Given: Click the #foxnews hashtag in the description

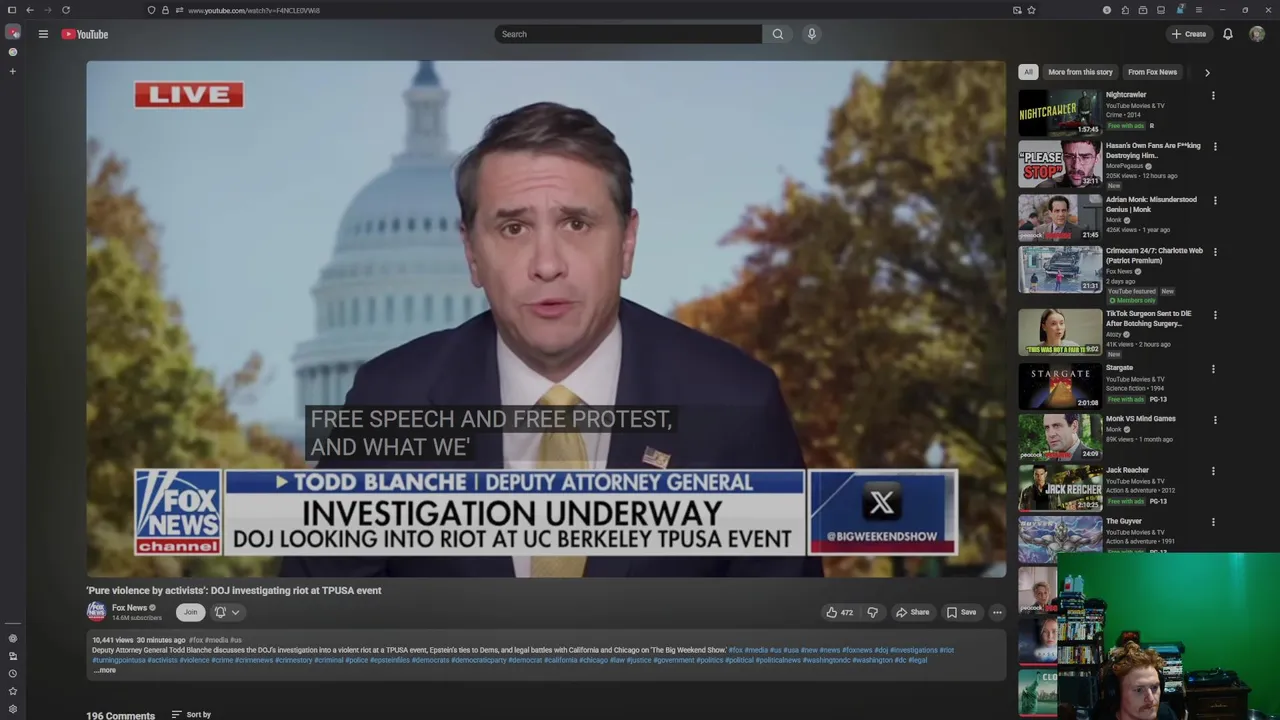Looking at the screenshot, I should [857, 650].
